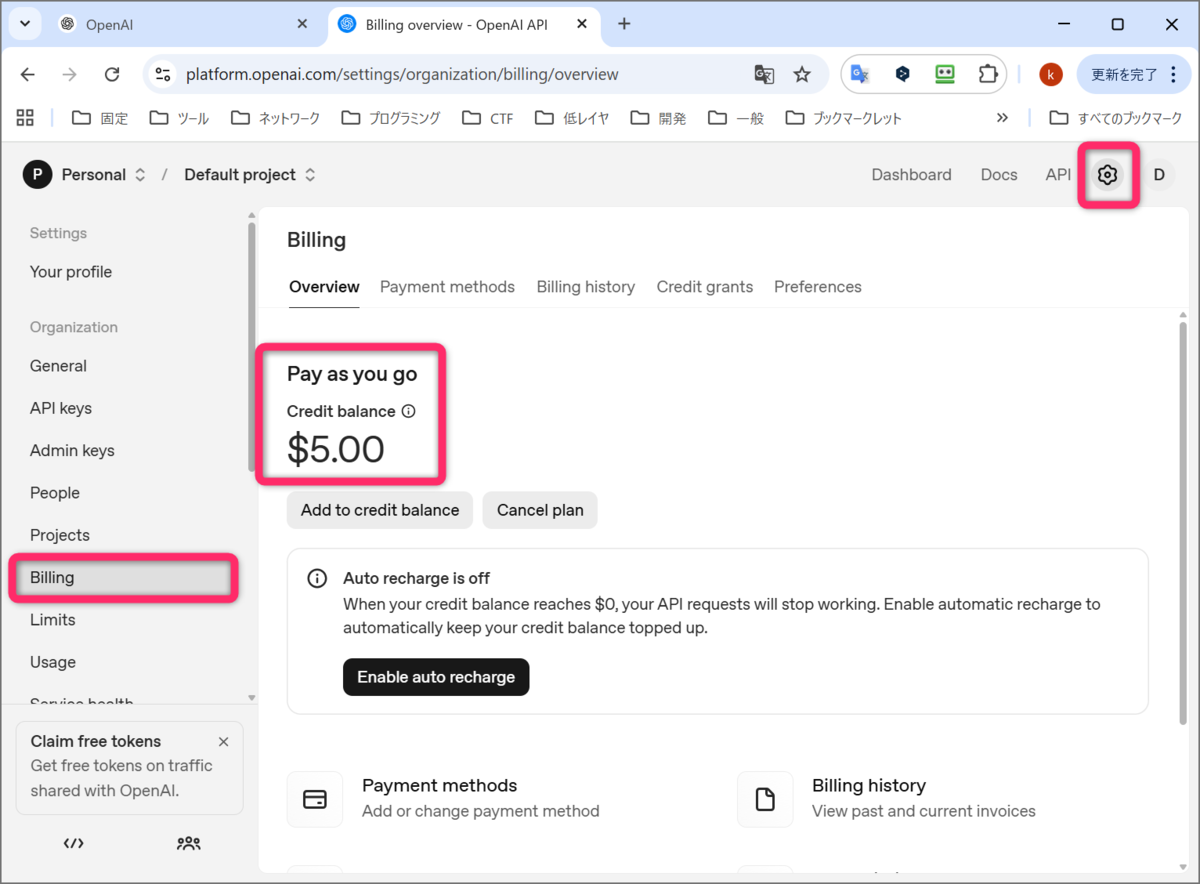Image resolution: width=1200 pixels, height=884 pixels.
Task: Bookmark this page with the star icon
Action: [x=802, y=74]
